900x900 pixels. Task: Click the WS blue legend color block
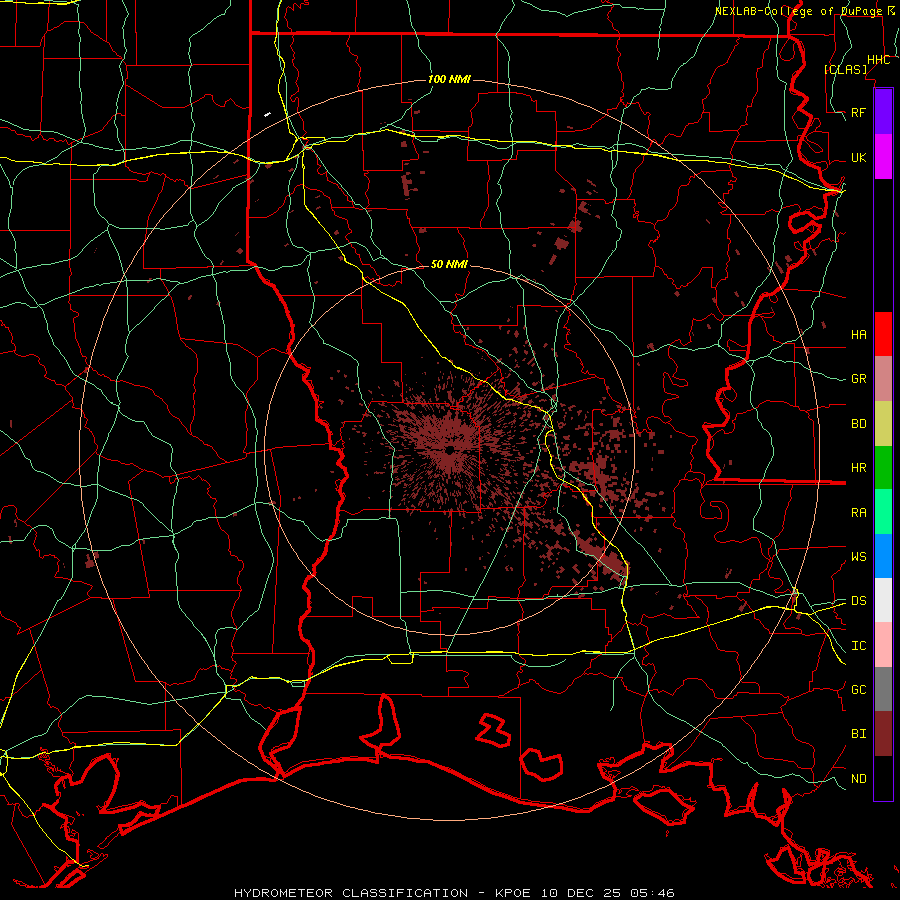click(883, 556)
